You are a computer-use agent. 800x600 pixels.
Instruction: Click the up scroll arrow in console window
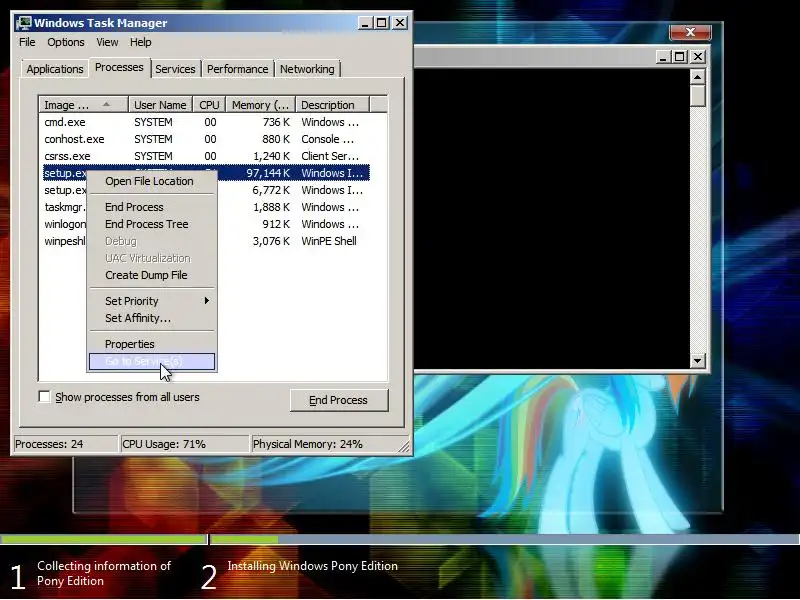point(697,77)
